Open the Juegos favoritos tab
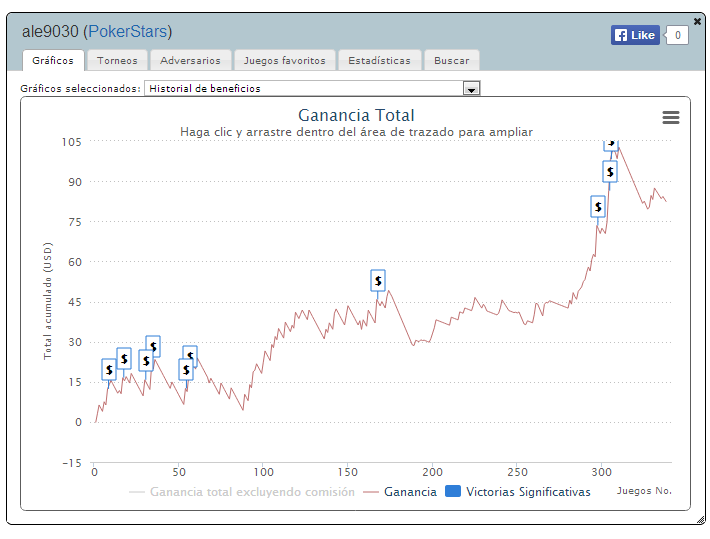710x539 pixels. (284, 60)
